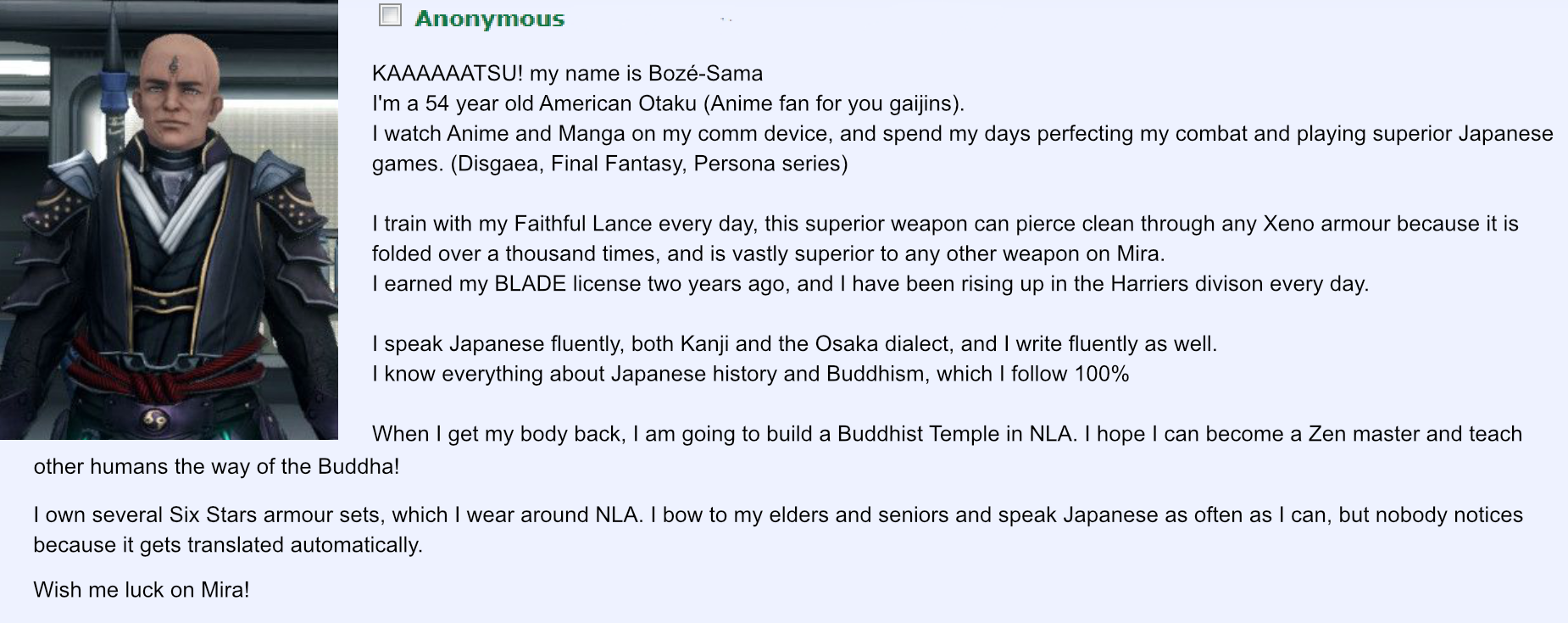Click the line about earning the BLADE license
The width and height of the screenshot is (1568, 623).
tap(870, 284)
